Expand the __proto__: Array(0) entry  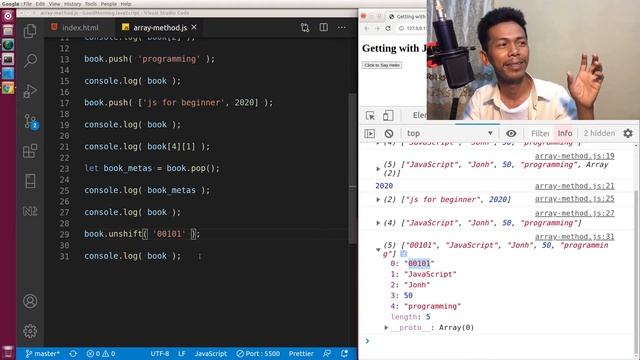[386, 327]
